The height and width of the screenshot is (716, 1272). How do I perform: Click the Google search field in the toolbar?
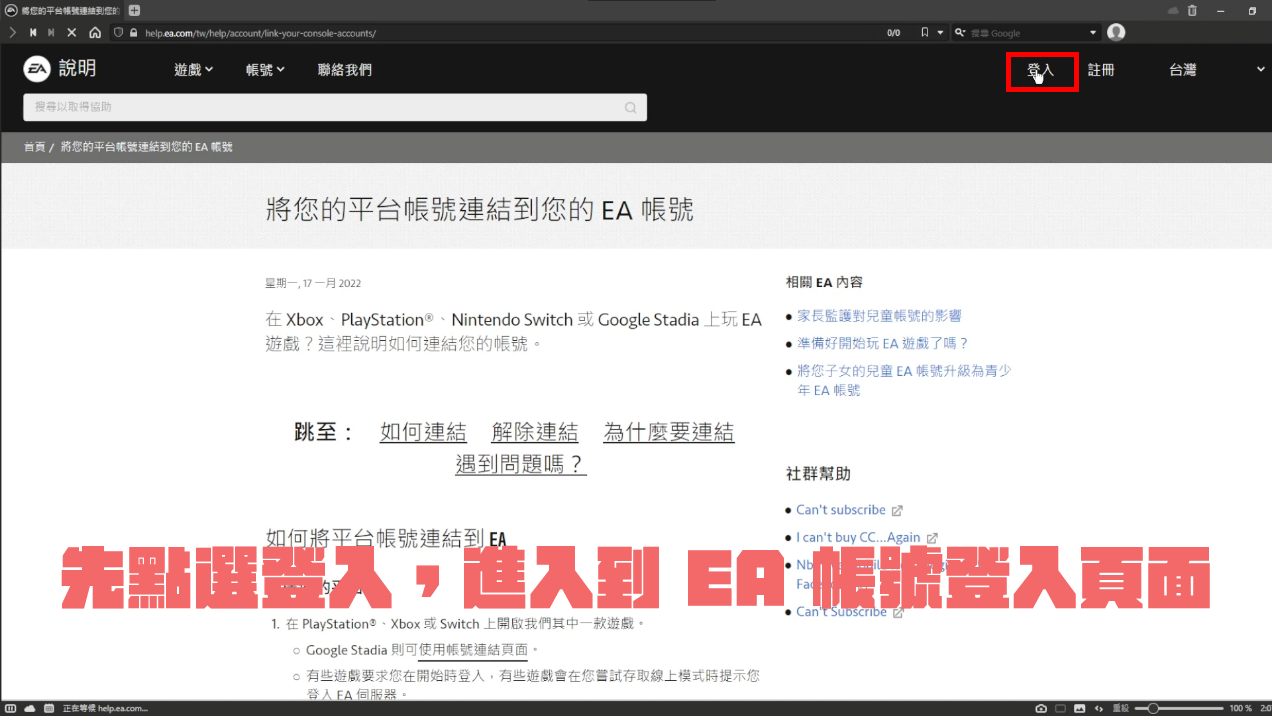pyautogui.click(x=1026, y=33)
